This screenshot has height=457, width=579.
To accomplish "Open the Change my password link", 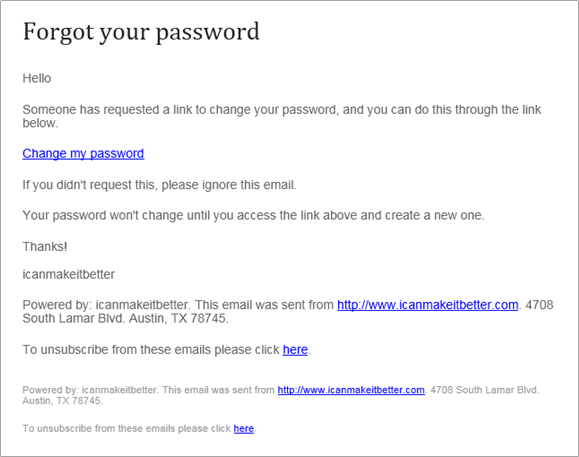I will click(x=83, y=154).
